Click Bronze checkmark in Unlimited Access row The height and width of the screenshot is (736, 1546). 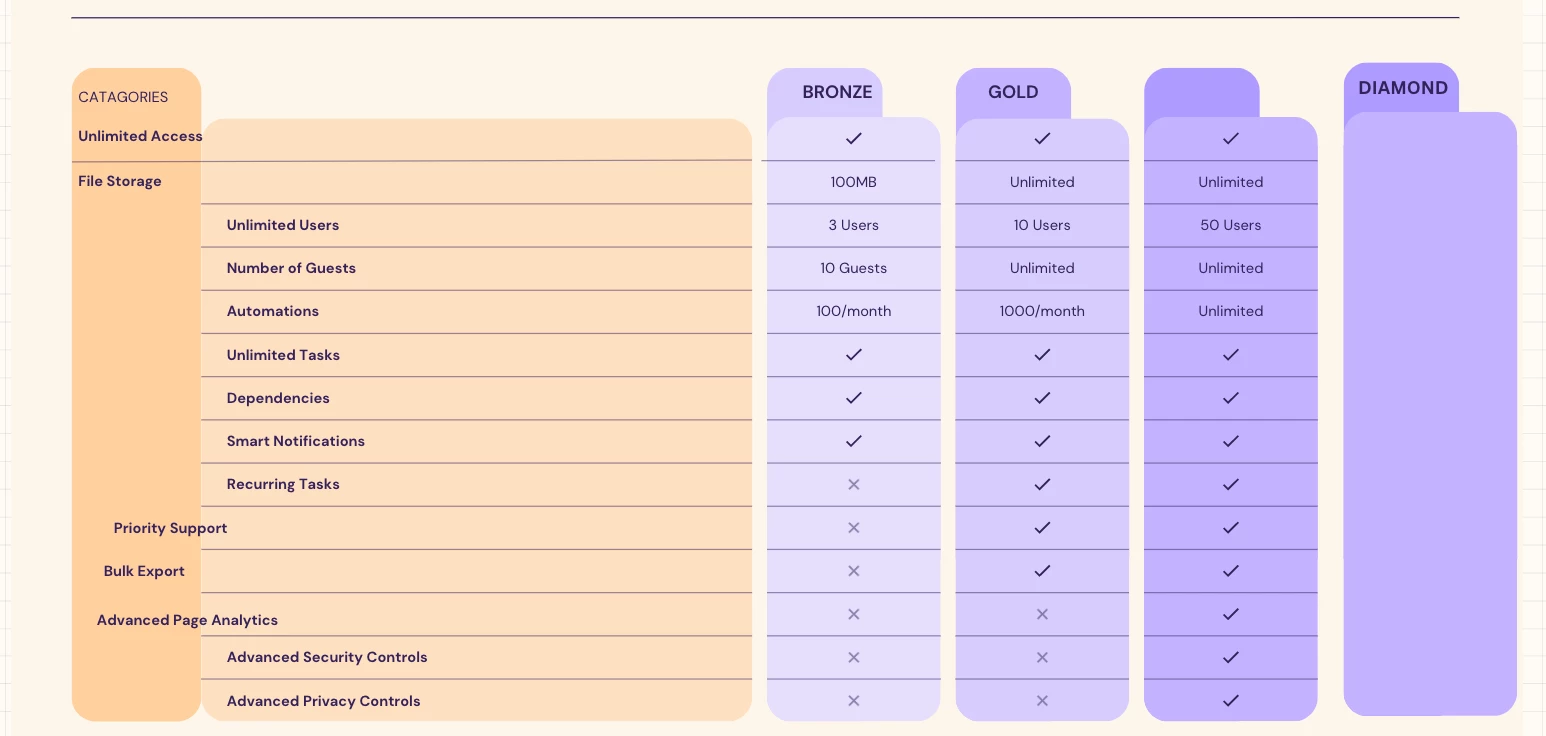853,138
